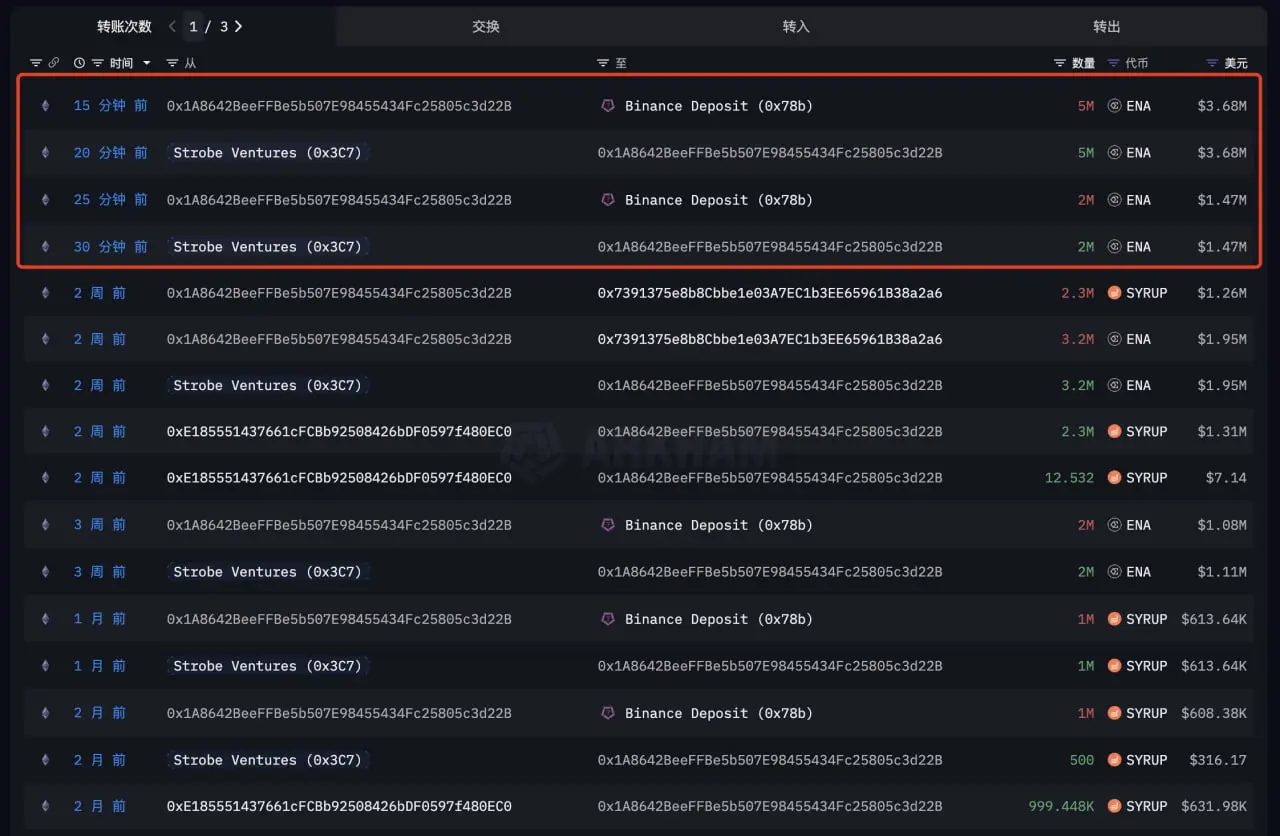Open the chain filter icon in header
Screen dimensions: 1280x836
pyautogui.click(x=36, y=63)
